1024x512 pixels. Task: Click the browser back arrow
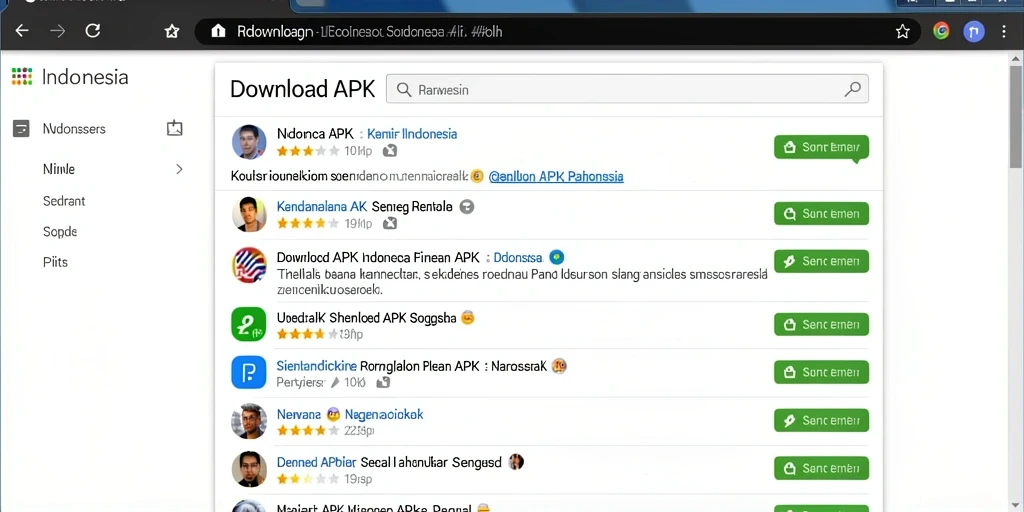22,31
